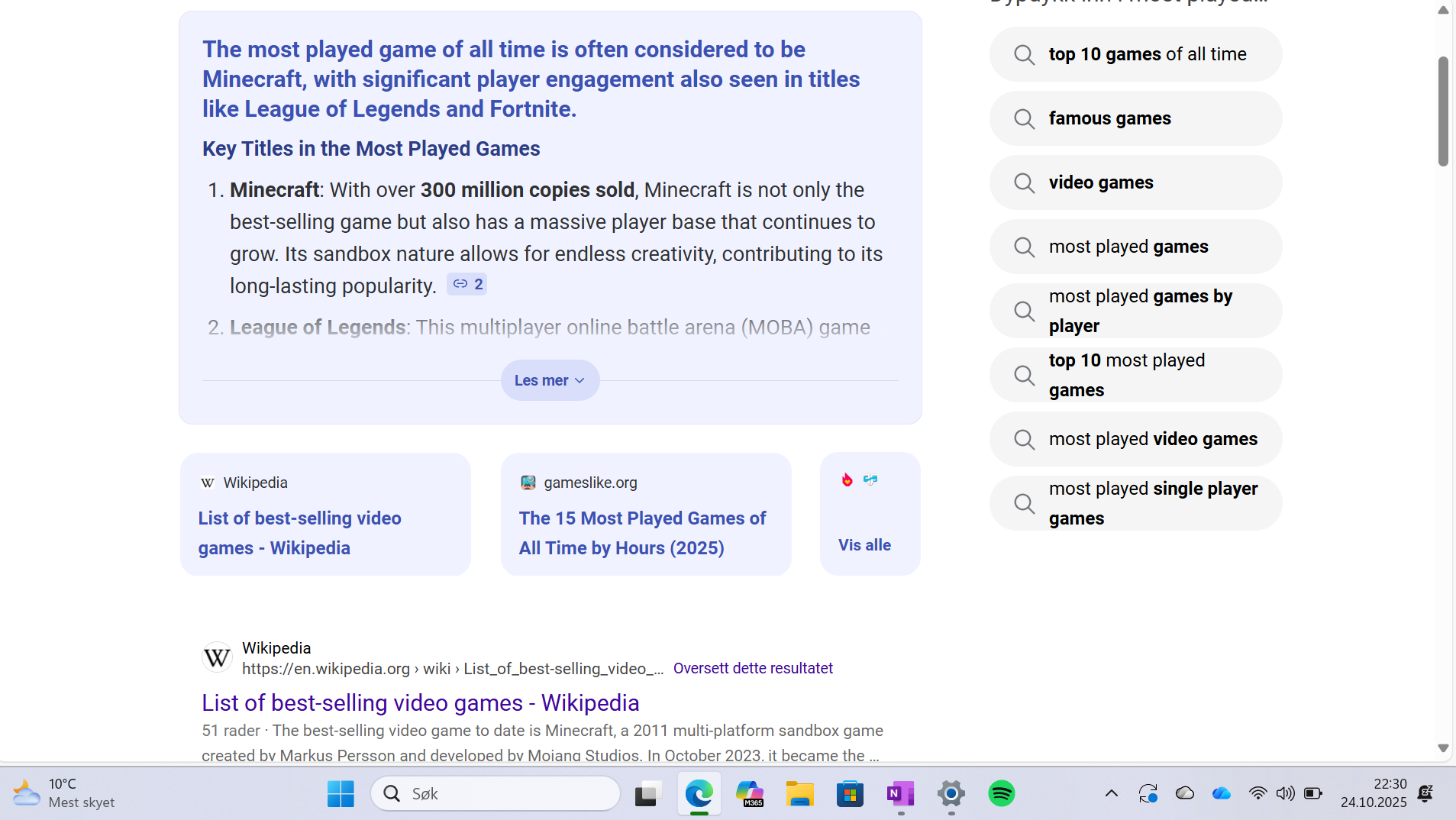Open the Wikipedia source card
The width and height of the screenshot is (1456, 820).
pos(325,514)
